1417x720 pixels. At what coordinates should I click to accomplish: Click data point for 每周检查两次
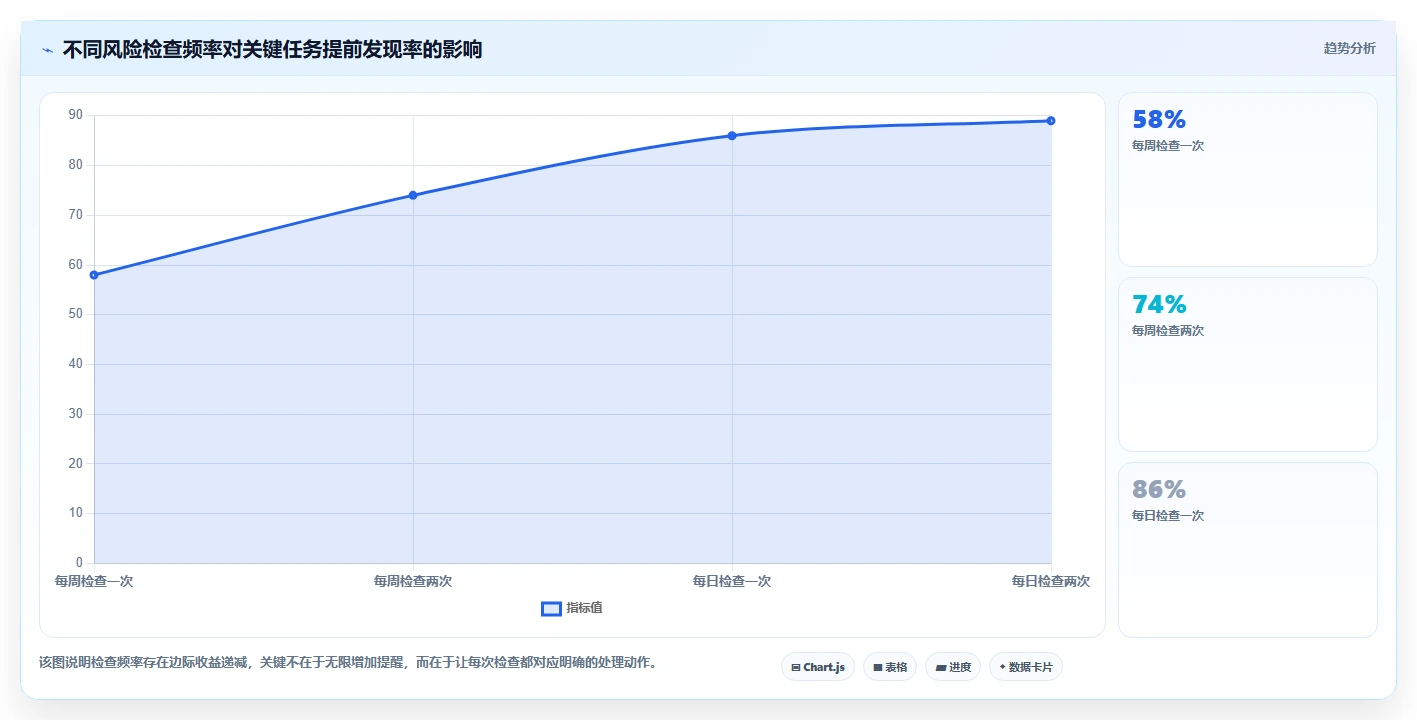[x=413, y=195]
